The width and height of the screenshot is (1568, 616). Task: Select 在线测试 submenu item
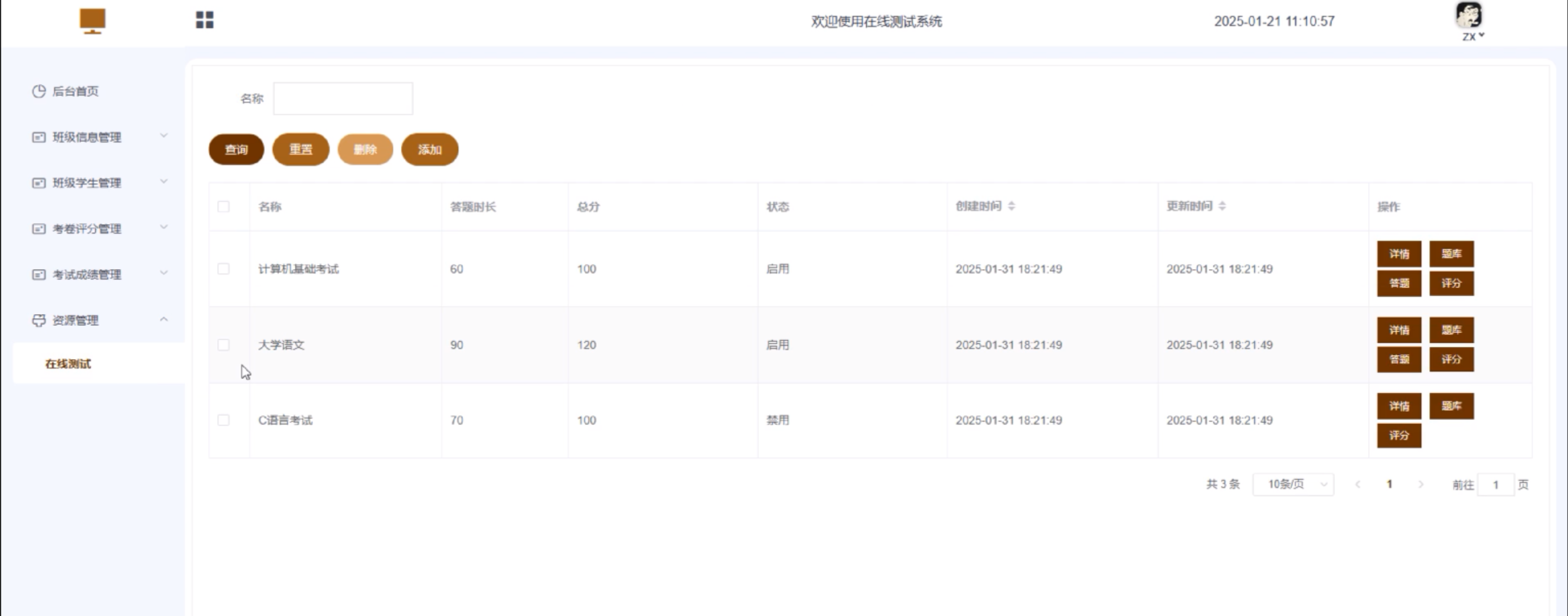pyautogui.click(x=68, y=364)
